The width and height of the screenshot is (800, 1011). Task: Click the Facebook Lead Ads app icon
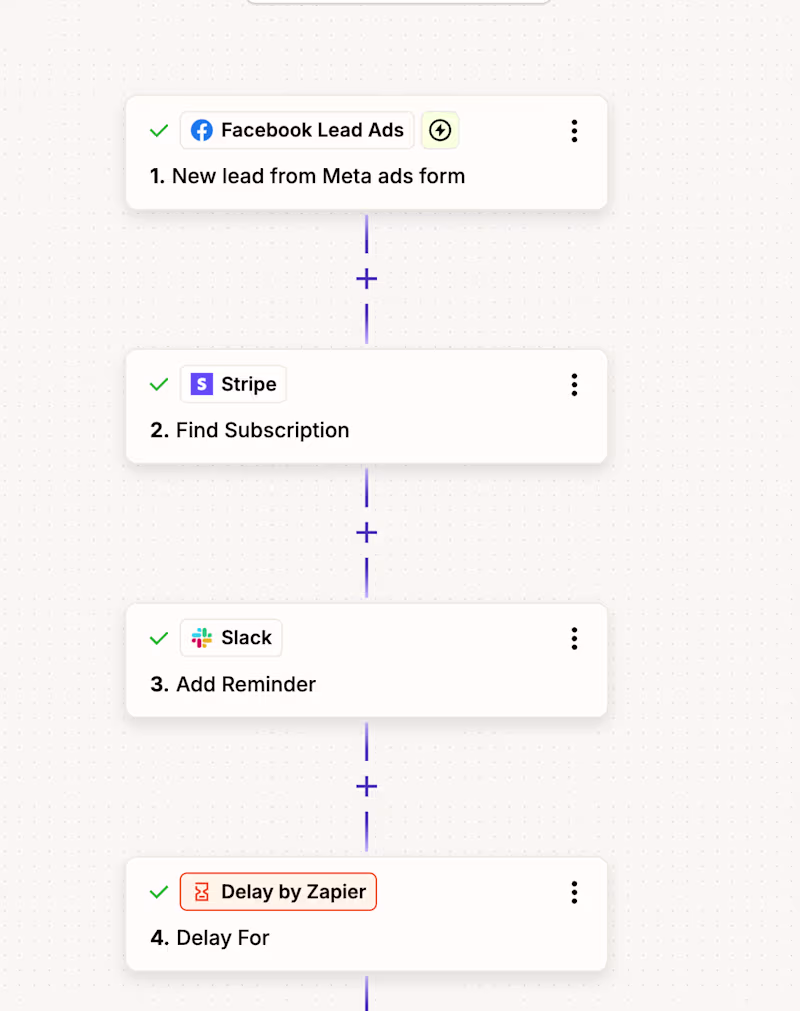(203, 130)
